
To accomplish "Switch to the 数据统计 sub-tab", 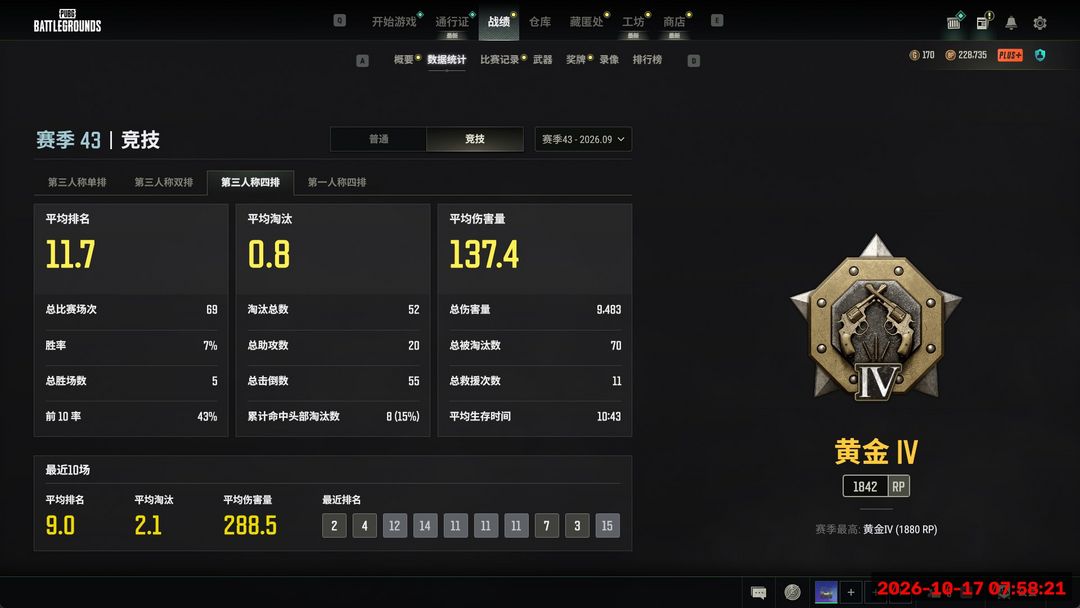I will point(446,60).
